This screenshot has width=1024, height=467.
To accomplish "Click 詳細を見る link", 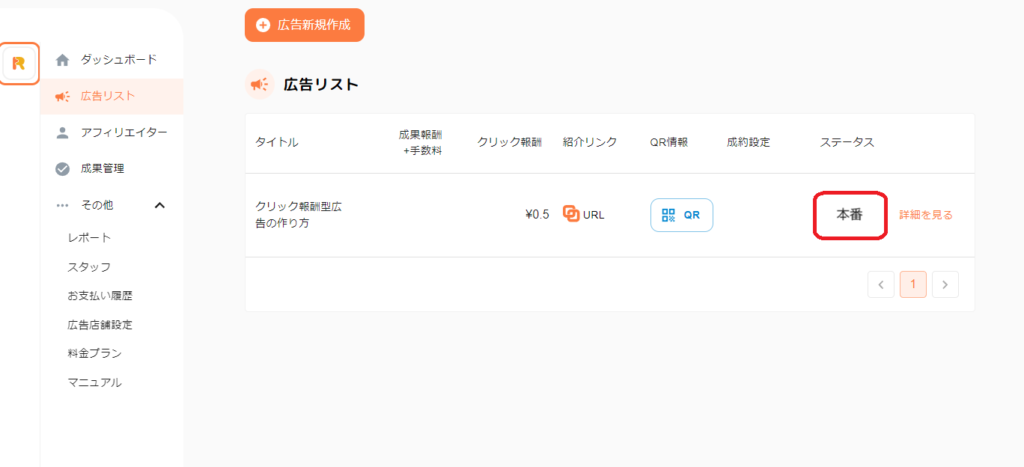I will coord(926,215).
